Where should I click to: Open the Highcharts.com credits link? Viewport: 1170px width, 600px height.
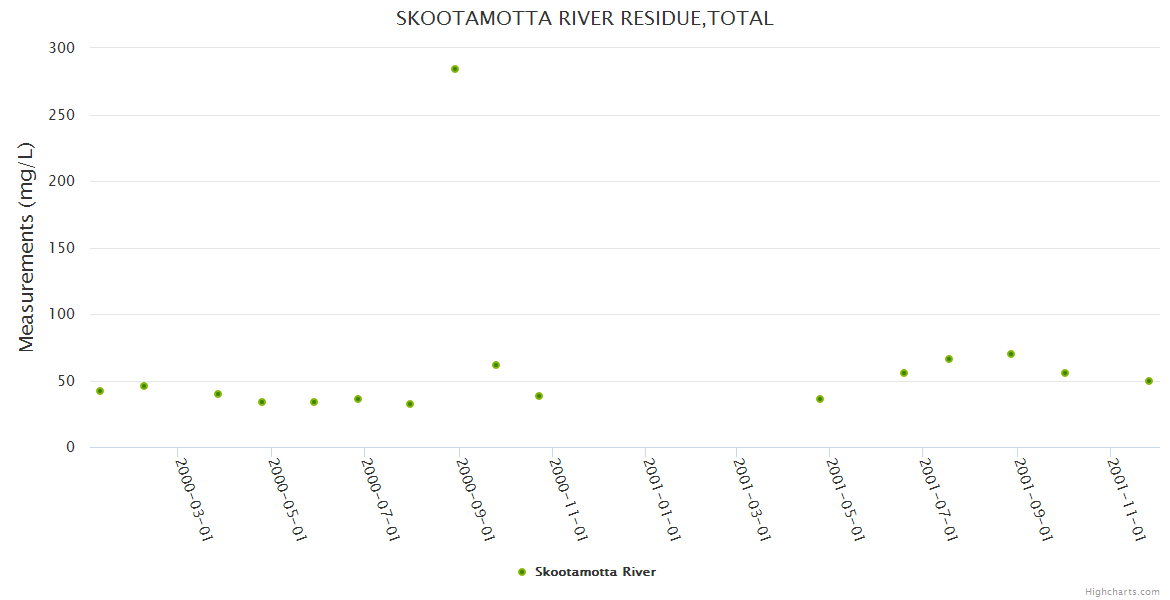[1122, 591]
